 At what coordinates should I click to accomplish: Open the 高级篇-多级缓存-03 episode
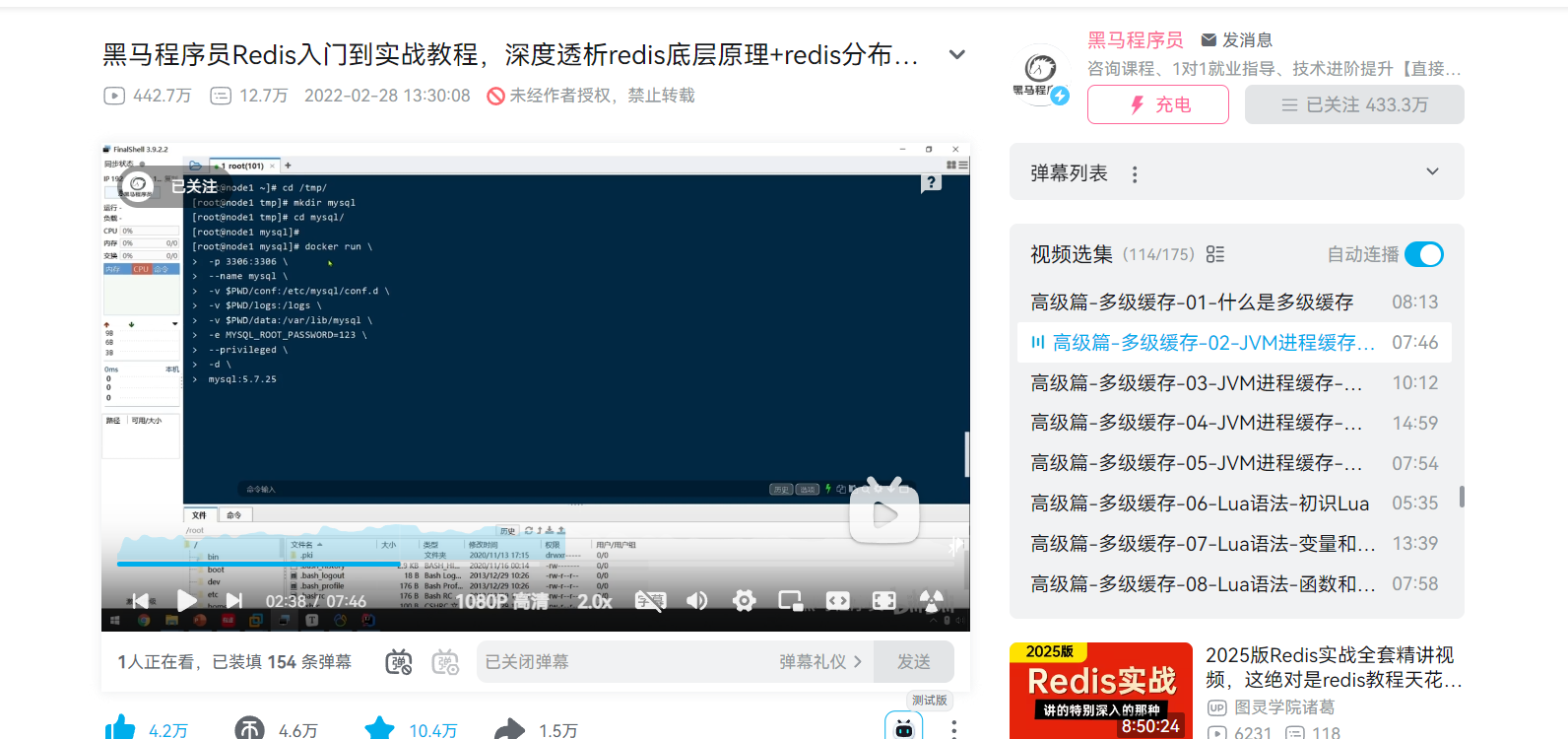pos(1234,383)
